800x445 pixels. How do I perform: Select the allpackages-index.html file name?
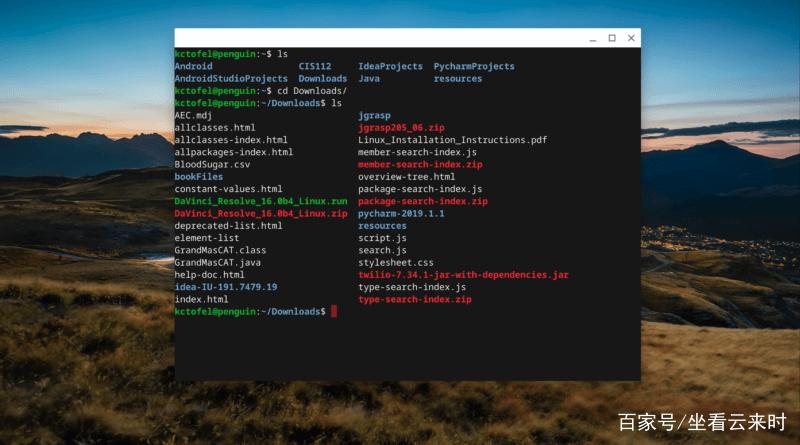(x=234, y=152)
